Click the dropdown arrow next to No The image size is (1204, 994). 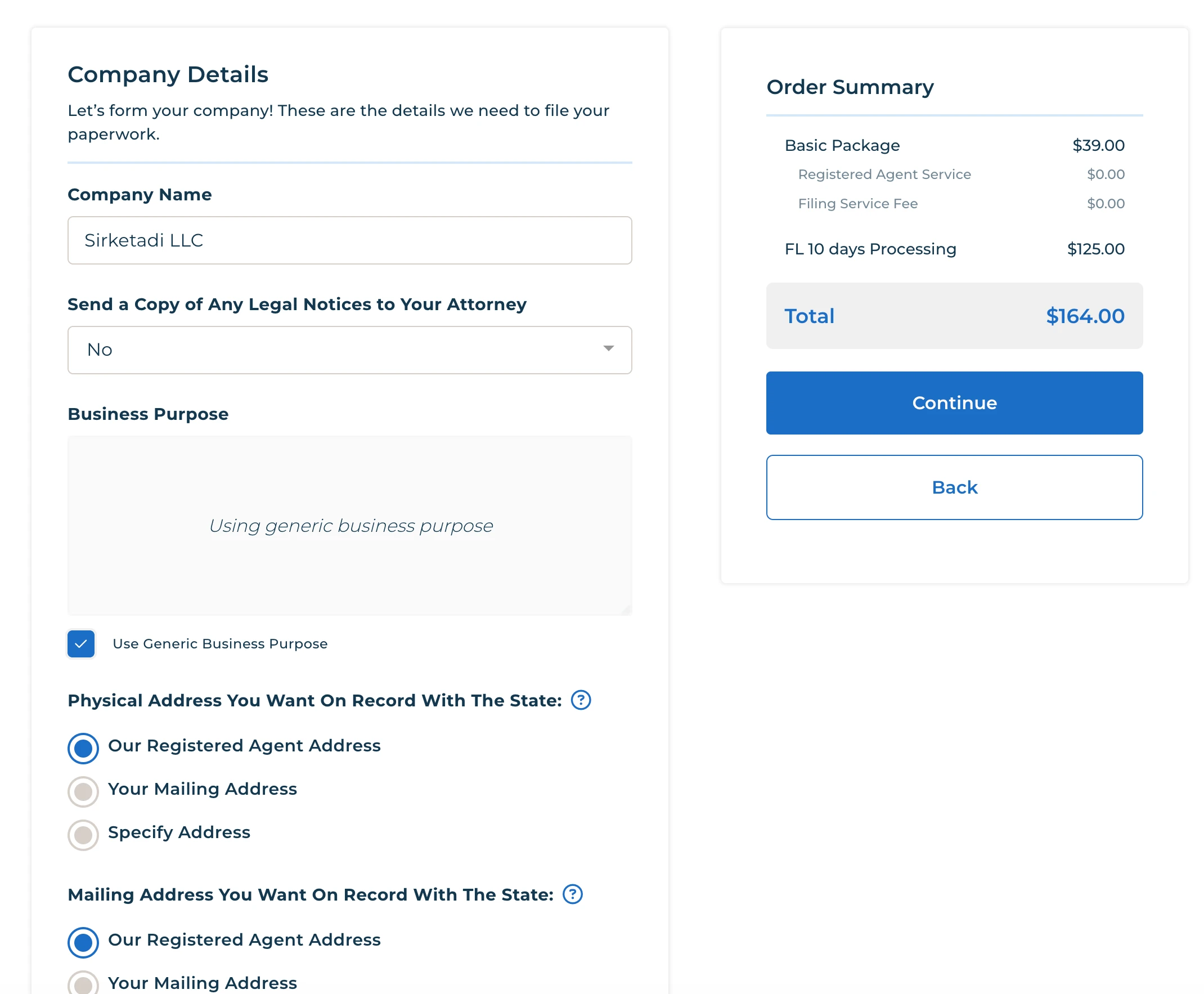pos(608,349)
